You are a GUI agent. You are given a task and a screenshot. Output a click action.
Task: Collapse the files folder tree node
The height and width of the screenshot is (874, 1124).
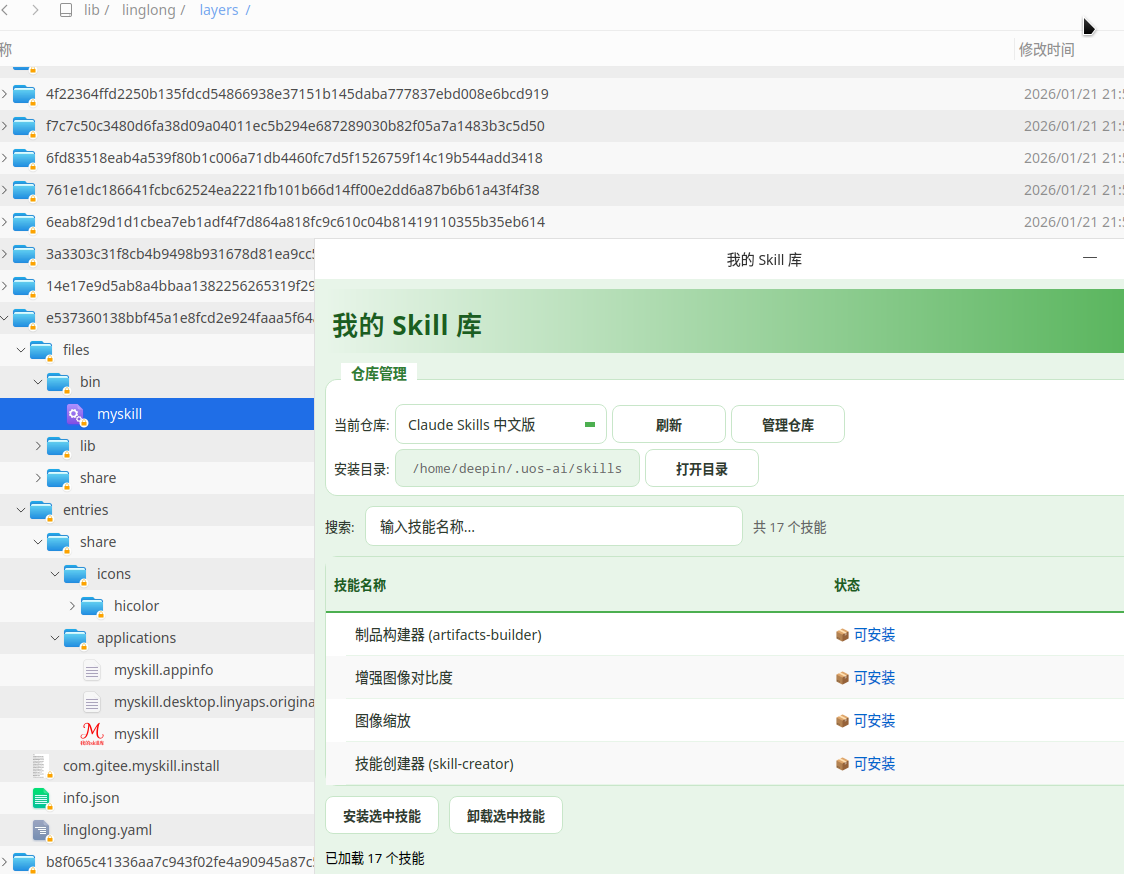click(21, 350)
